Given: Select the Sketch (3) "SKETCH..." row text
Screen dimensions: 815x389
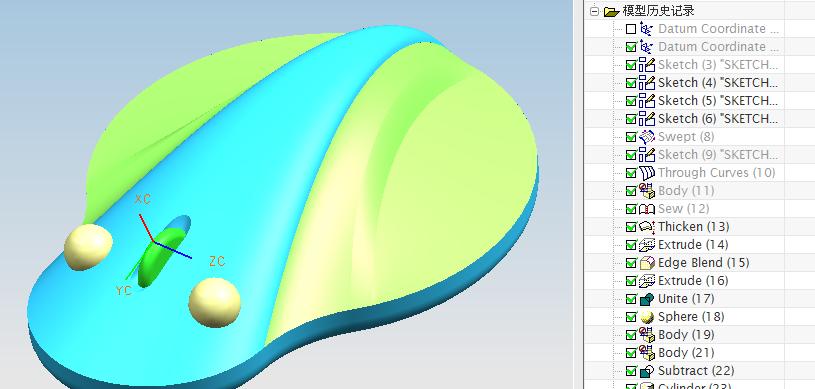Looking at the screenshot, I should coord(718,64).
